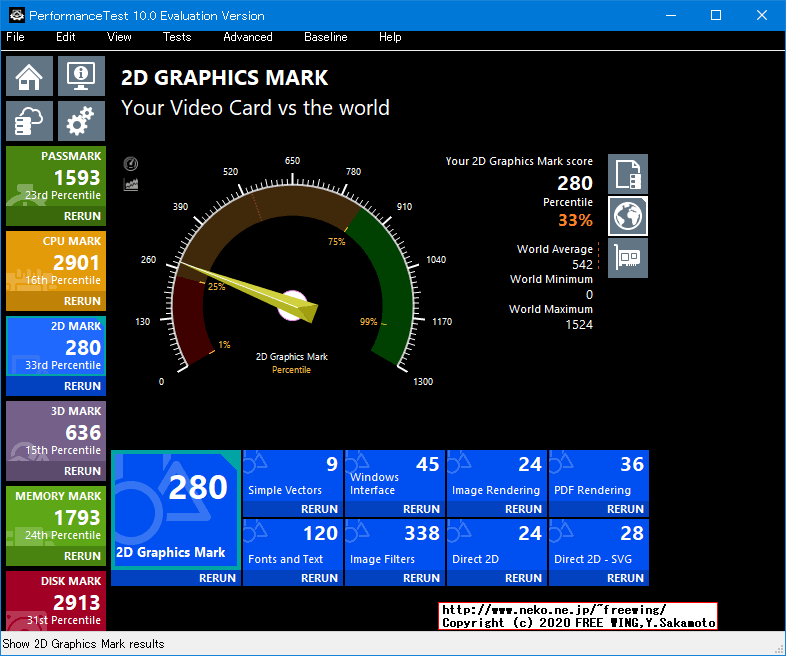Maximize the PerformanceTest window
The width and height of the screenshot is (786, 656).
coord(716,15)
